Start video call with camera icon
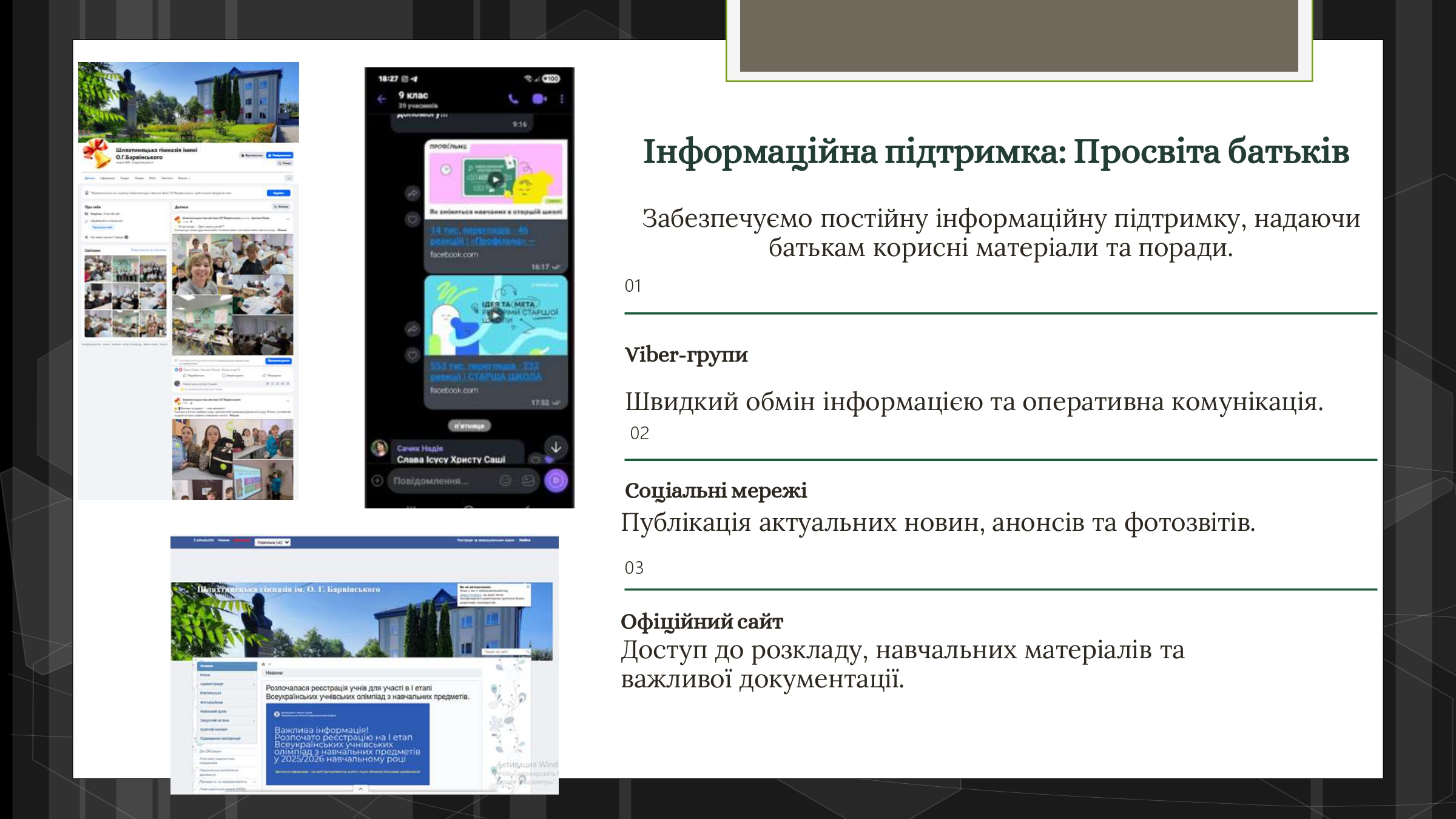This screenshot has height=819, width=1456. click(539, 99)
